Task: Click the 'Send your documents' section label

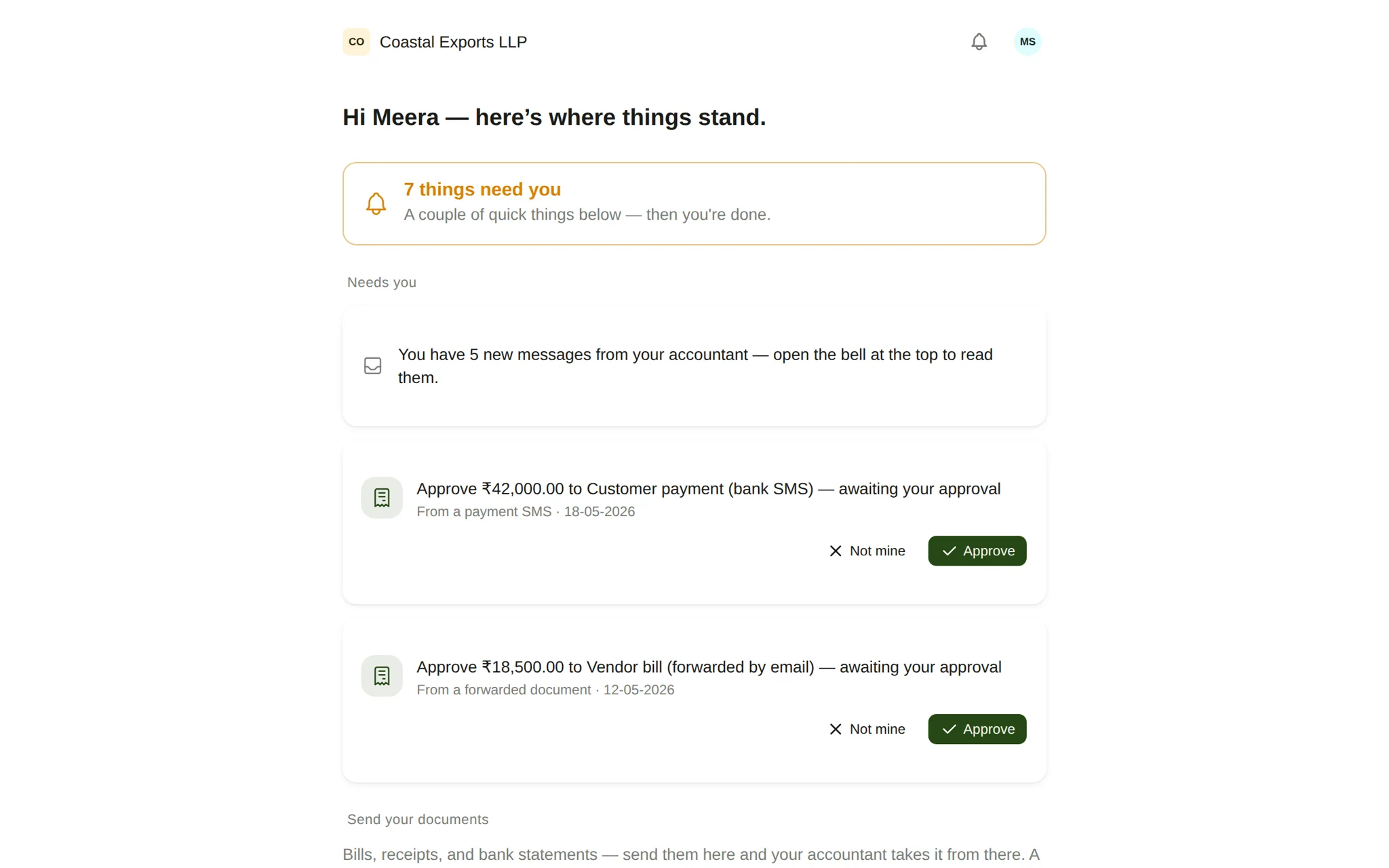Action: [418, 820]
